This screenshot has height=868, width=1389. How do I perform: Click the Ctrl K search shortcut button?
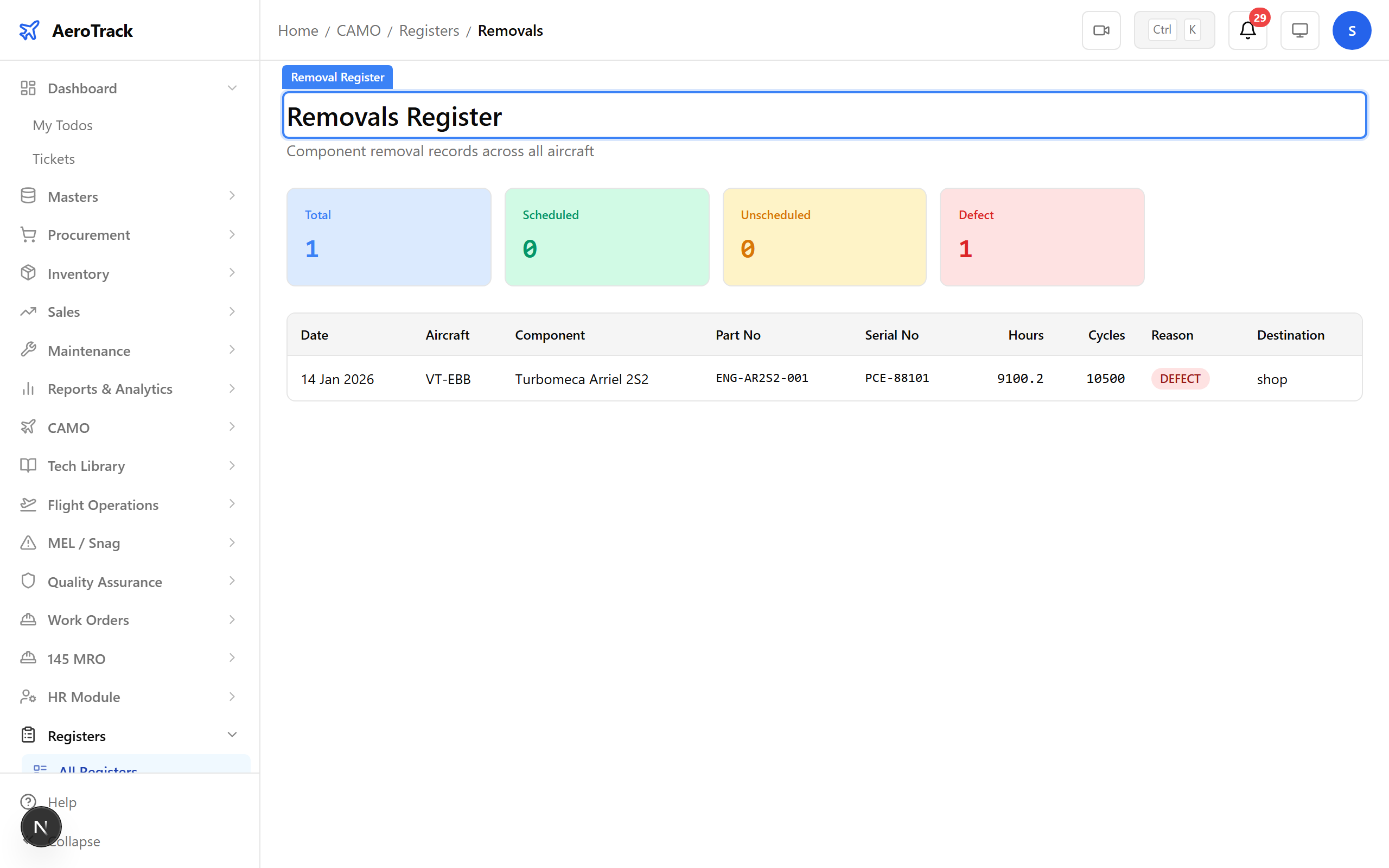click(1174, 29)
